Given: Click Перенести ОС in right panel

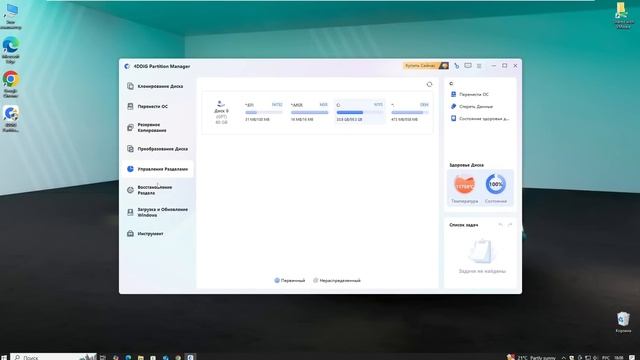Looking at the screenshot, I should (x=470, y=94).
